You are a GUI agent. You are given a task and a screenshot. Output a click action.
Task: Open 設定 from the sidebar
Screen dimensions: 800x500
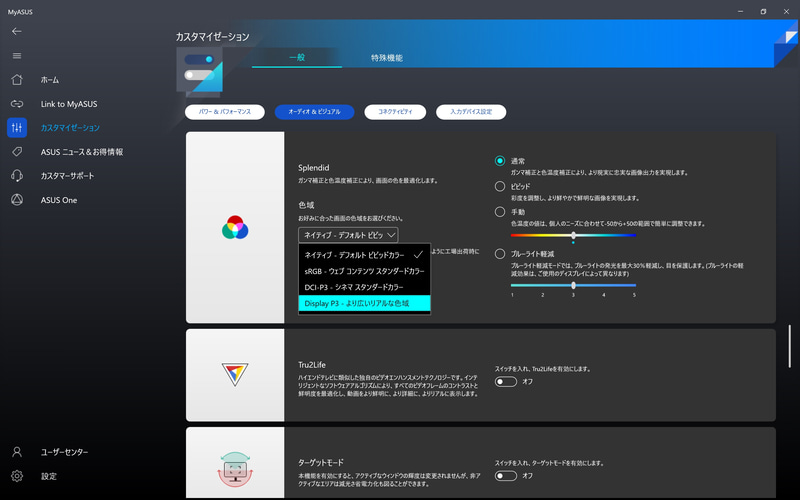pos(48,476)
